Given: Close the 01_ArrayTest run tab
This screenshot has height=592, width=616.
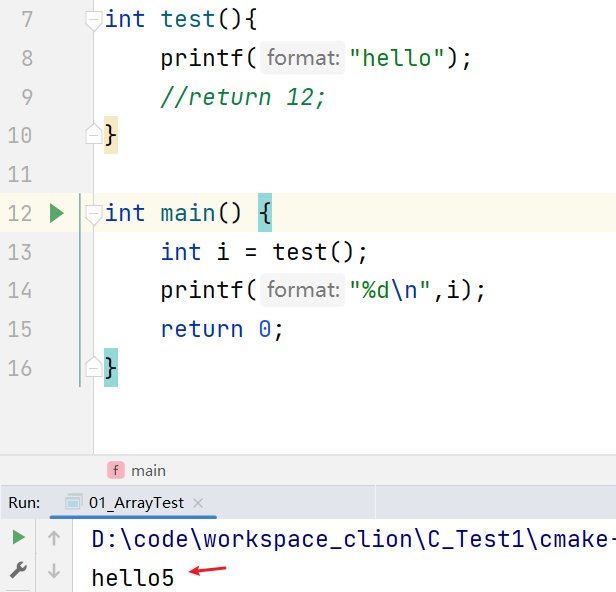Looking at the screenshot, I should click(x=197, y=502).
